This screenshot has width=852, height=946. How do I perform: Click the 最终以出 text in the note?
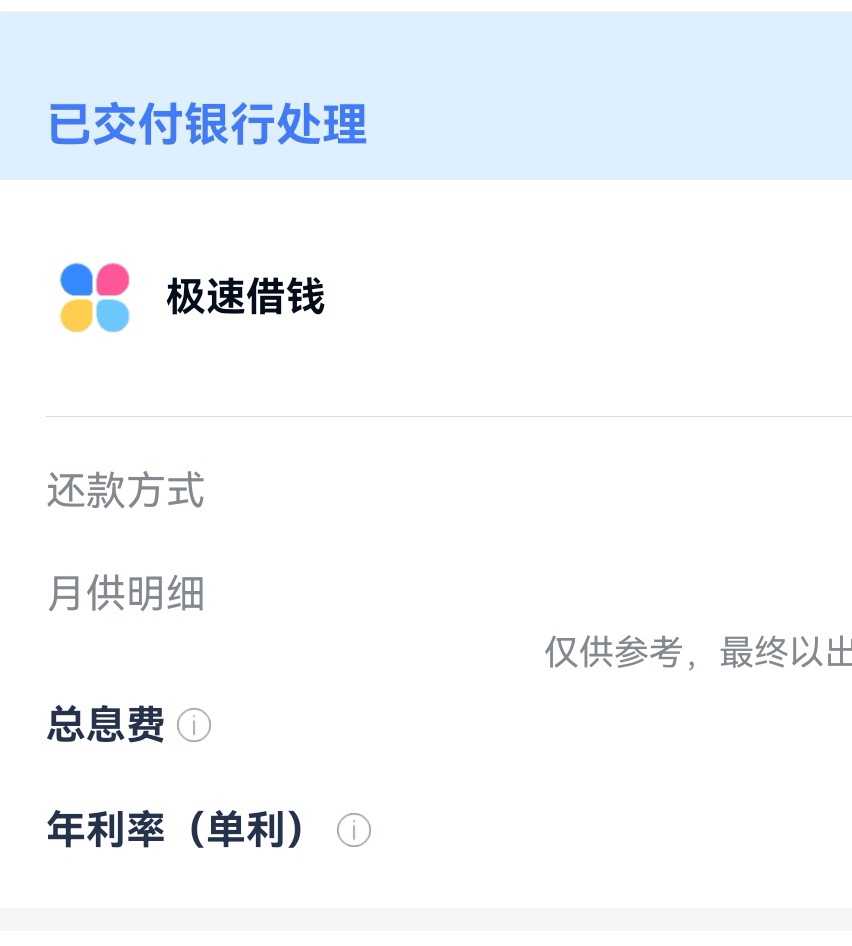pos(785,652)
